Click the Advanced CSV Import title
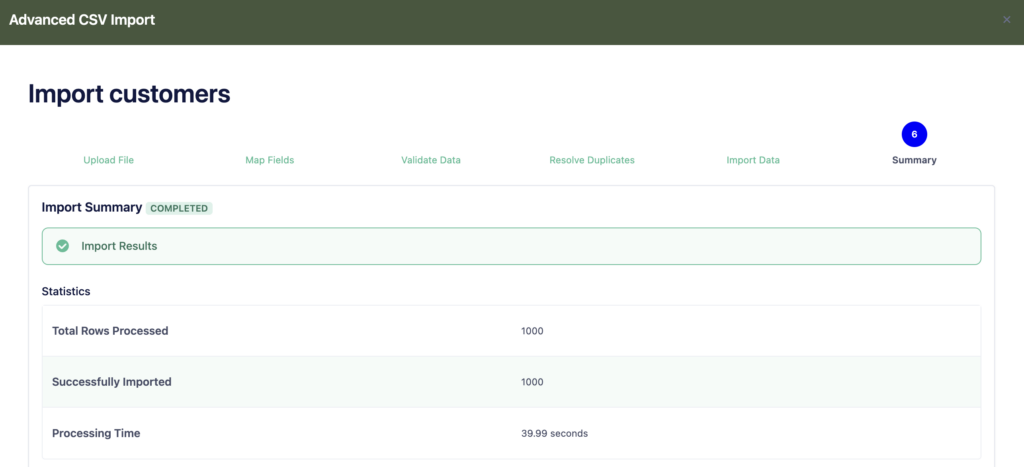1024x467 pixels. [x=82, y=20]
